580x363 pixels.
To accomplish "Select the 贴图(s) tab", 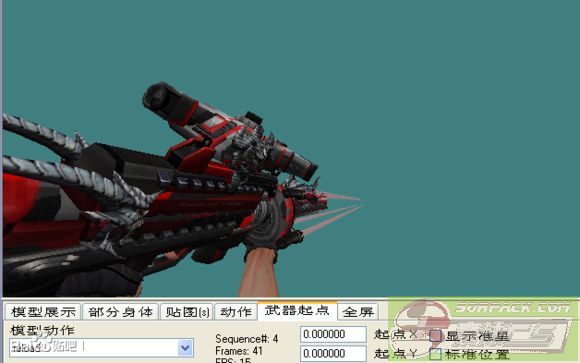I will 187,312.
